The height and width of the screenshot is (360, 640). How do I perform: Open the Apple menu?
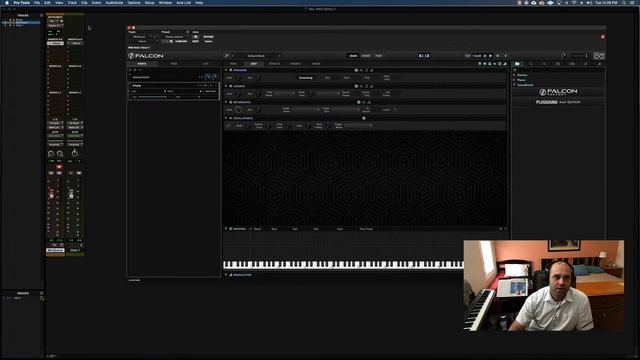(x=7, y=2)
